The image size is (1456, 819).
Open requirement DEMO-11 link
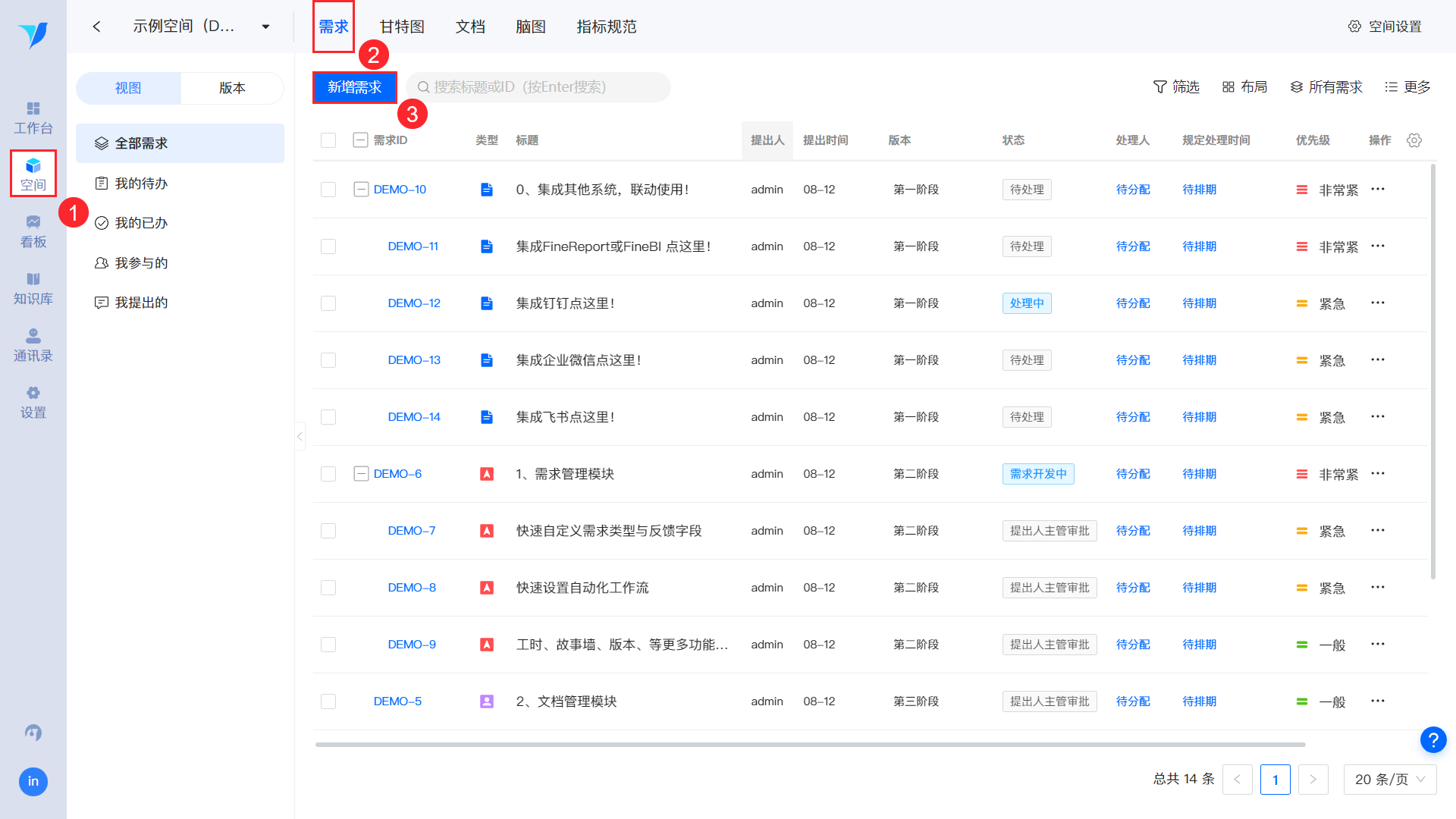(413, 246)
